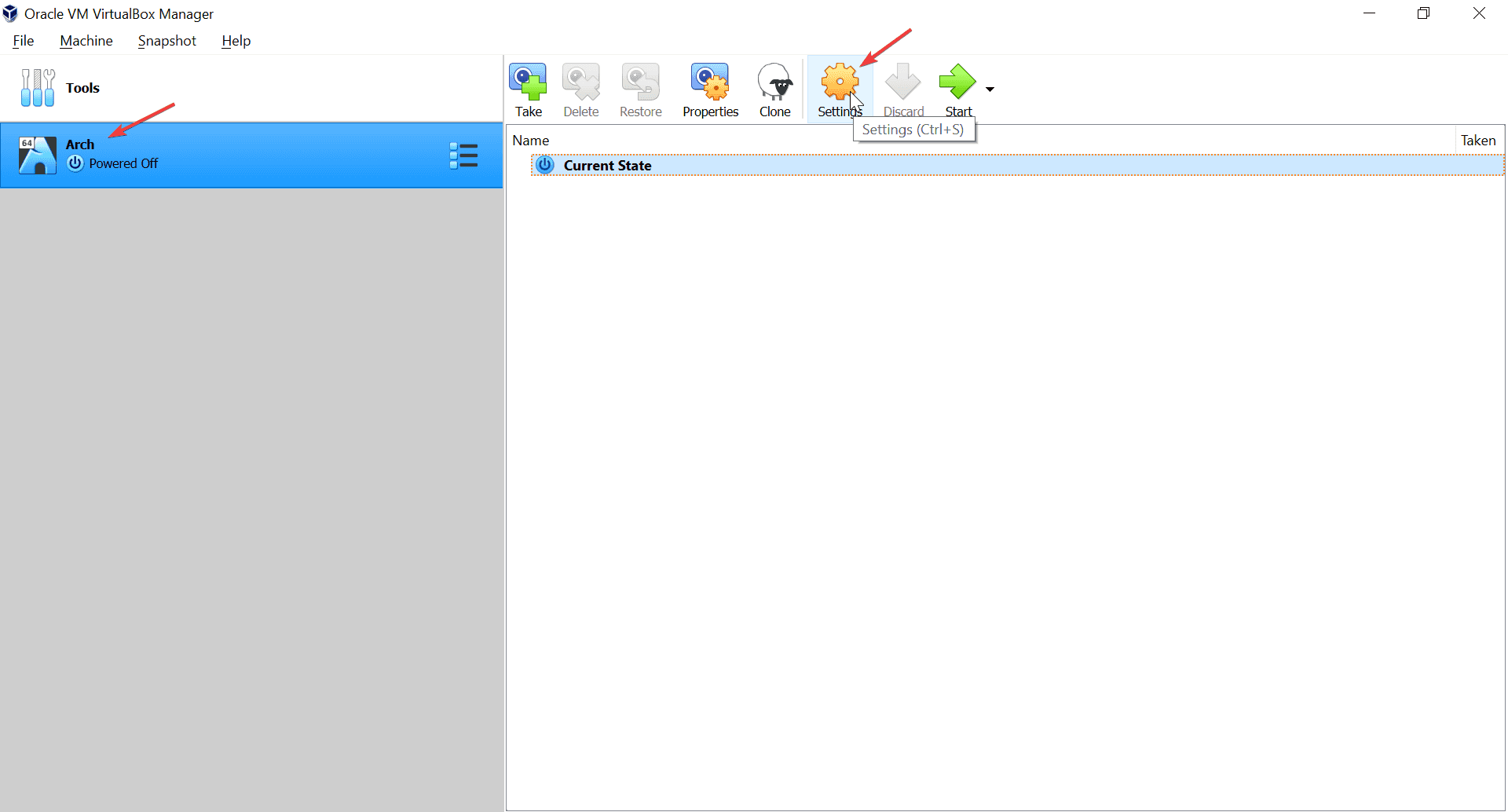Open the File menu
The width and height of the screenshot is (1508, 812).
pos(24,41)
